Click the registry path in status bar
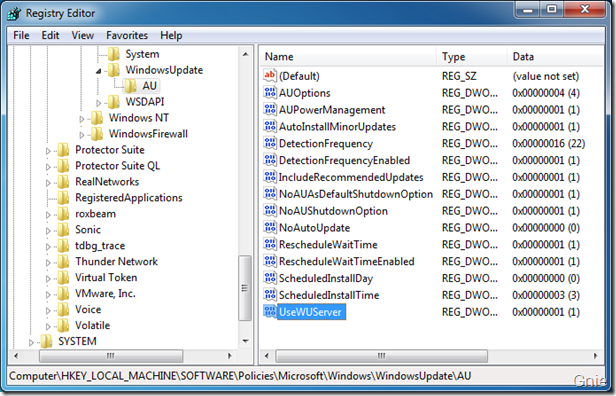 pyautogui.click(x=240, y=376)
